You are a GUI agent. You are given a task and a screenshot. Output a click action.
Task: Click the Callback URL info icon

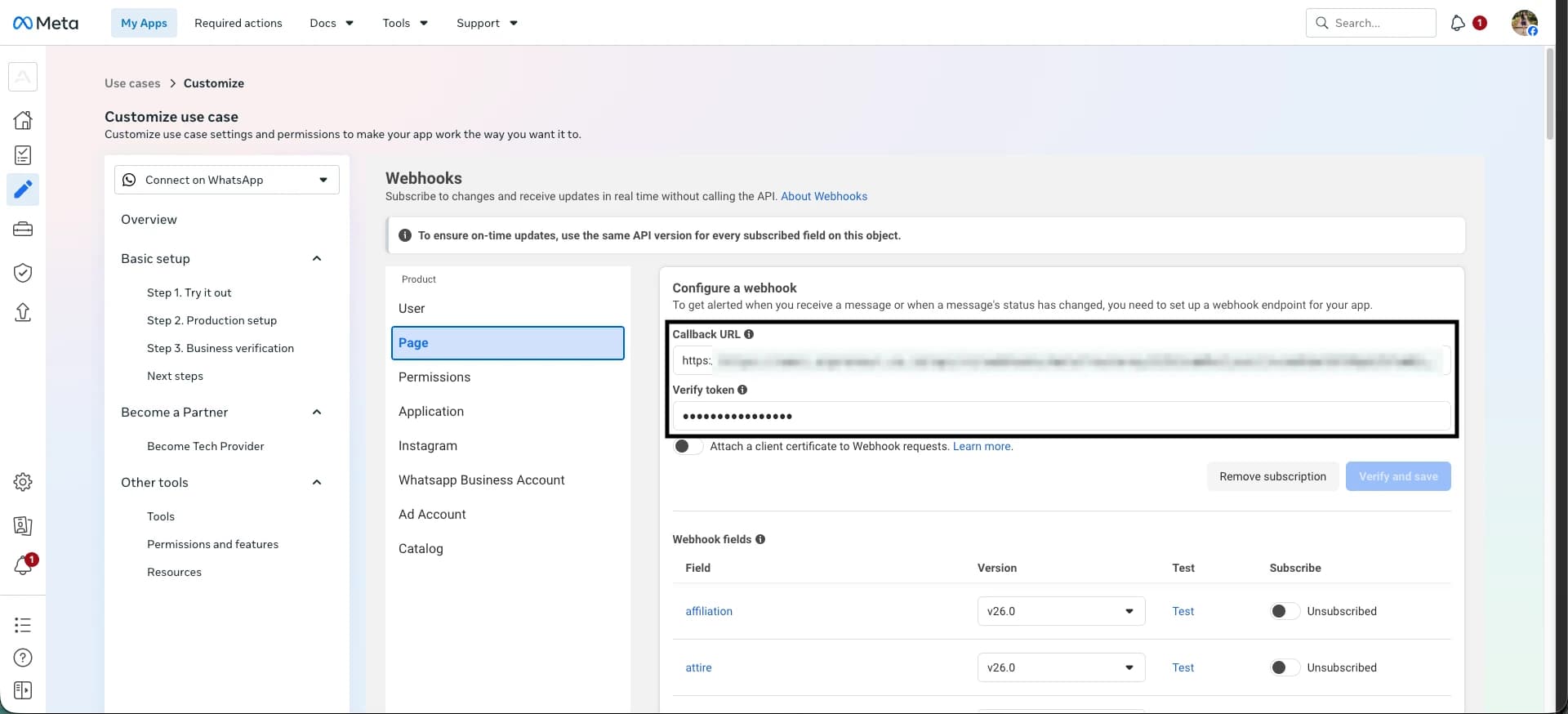749,334
